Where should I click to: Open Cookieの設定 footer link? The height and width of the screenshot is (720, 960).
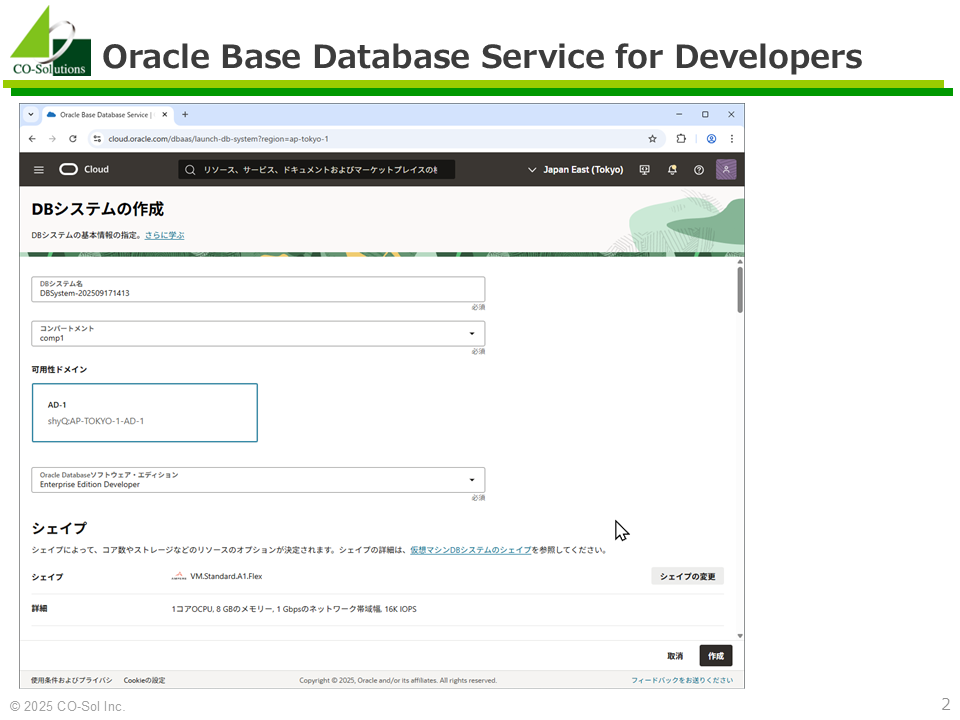tap(144, 680)
